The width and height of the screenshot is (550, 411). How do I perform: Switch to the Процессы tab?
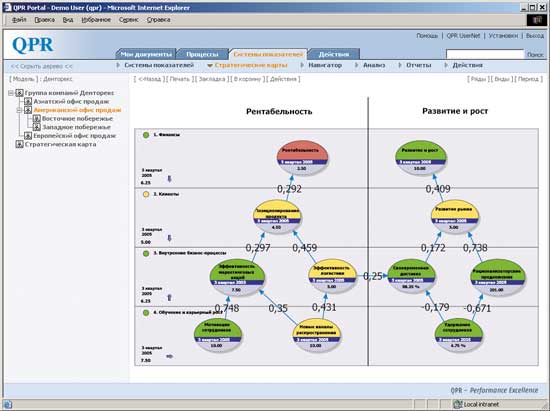[202, 54]
